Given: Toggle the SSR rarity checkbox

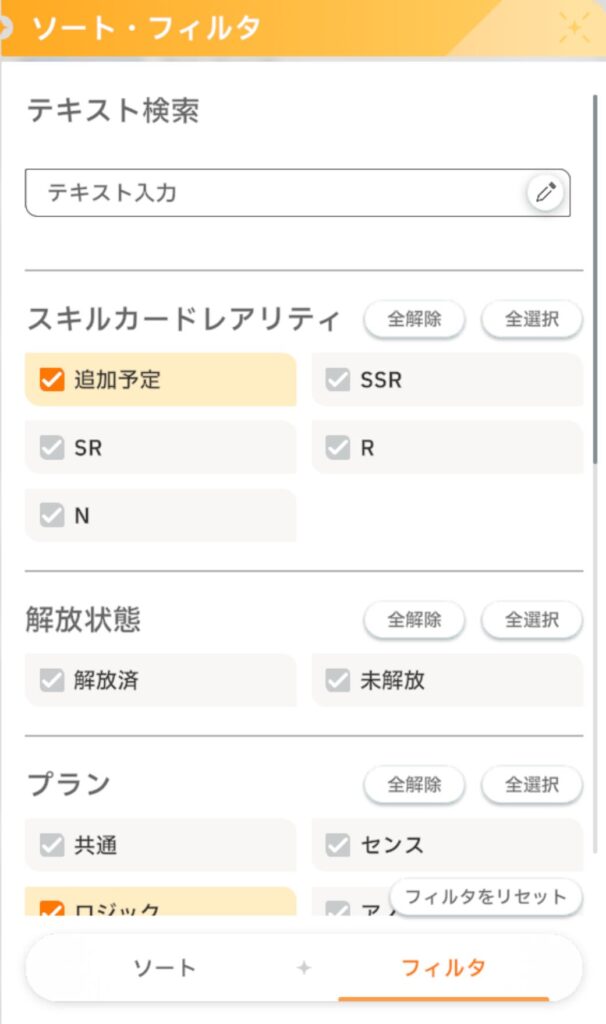Looking at the screenshot, I should click(x=338, y=380).
